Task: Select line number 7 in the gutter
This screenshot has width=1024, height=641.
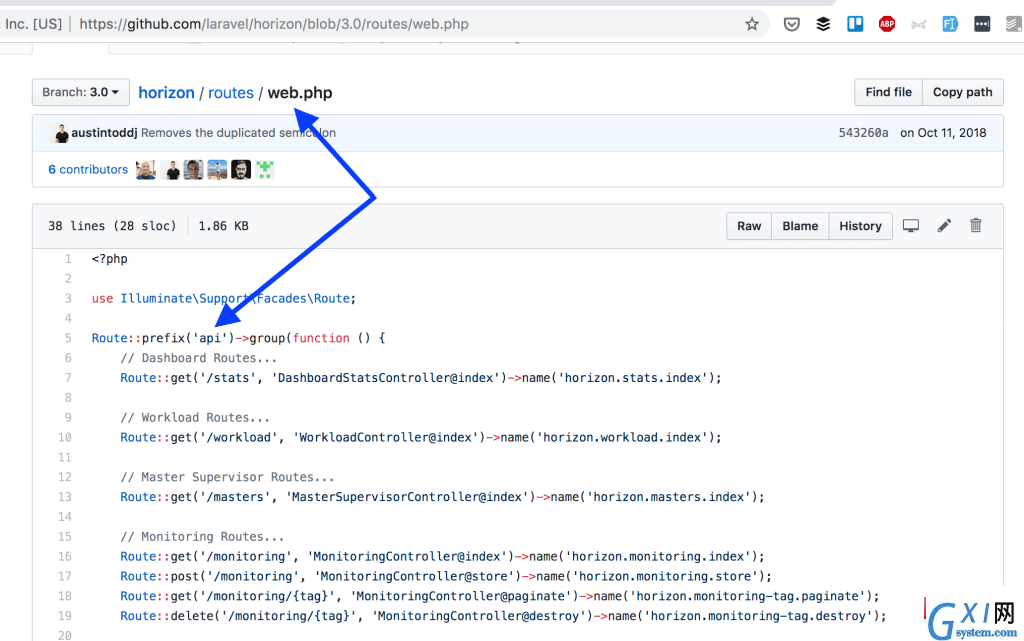Action: [68, 378]
